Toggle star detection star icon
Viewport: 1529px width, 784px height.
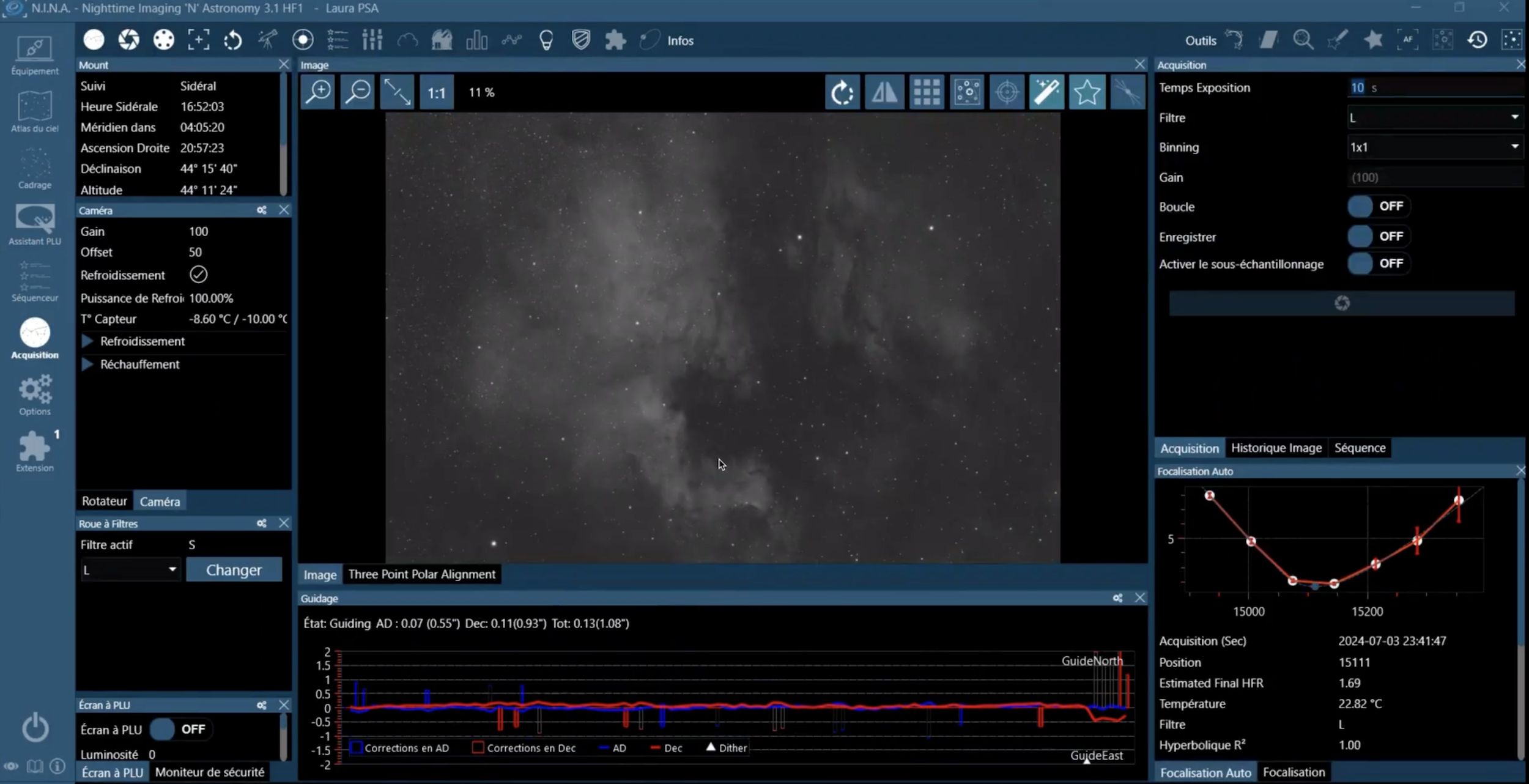point(1087,92)
